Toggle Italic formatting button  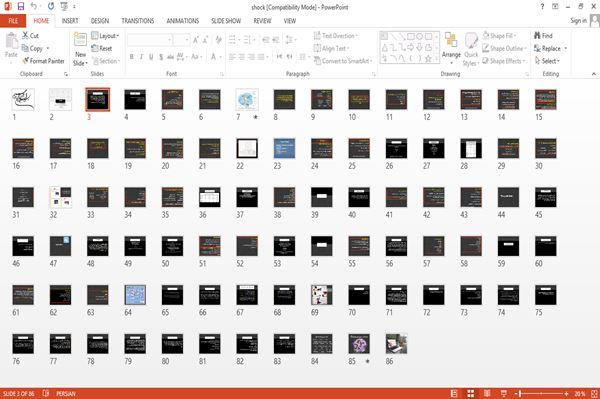point(141,57)
